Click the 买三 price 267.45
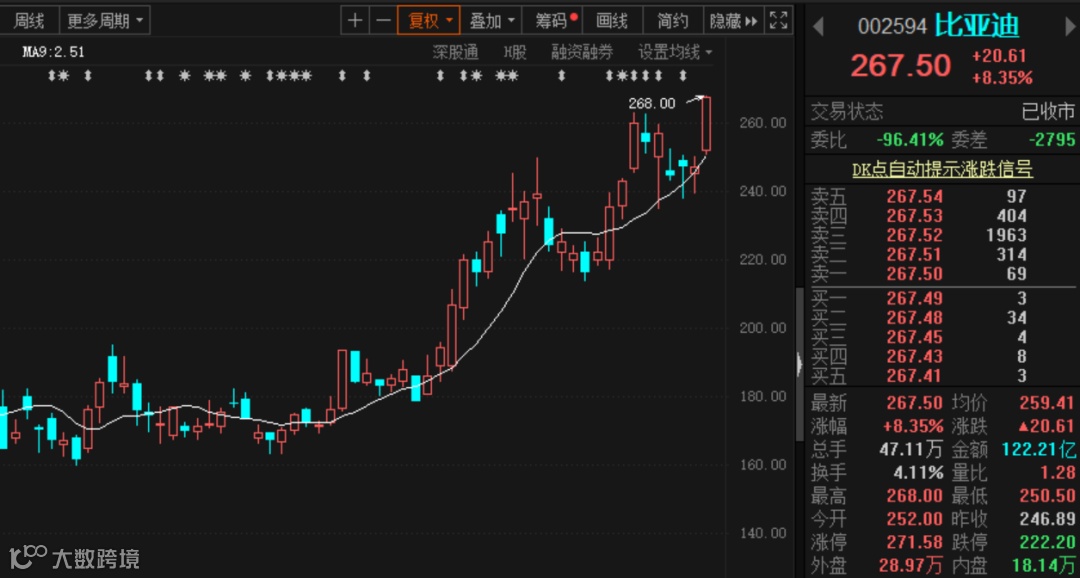Image resolution: width=1080 pixels, height=578 pixels. 915,337
